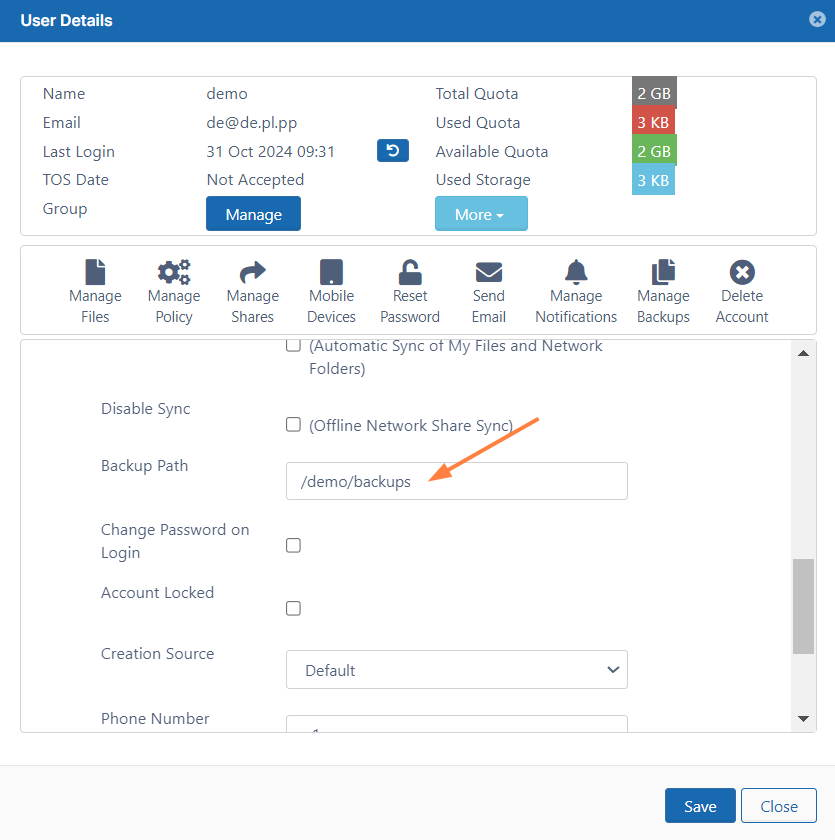Expand the Creation Source dropdown

pyautogui.click(x=456, y=670)
